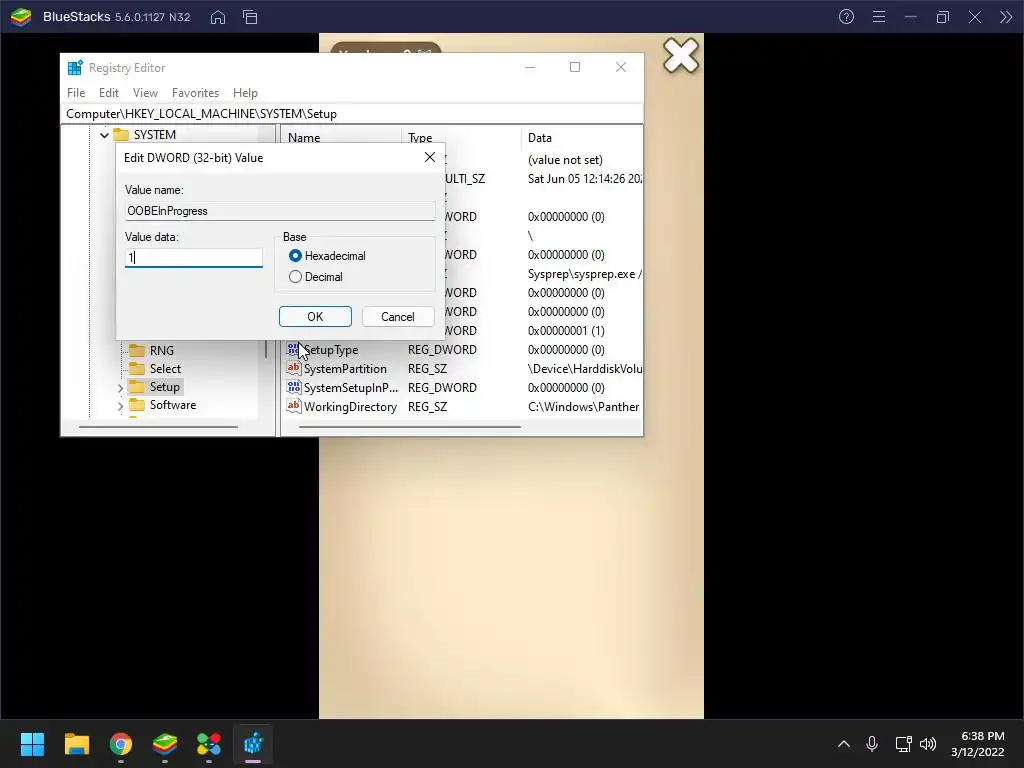Click tree pane horizontal scrollbar
This screenshot has width=1024, height=768.
[159, 427]
